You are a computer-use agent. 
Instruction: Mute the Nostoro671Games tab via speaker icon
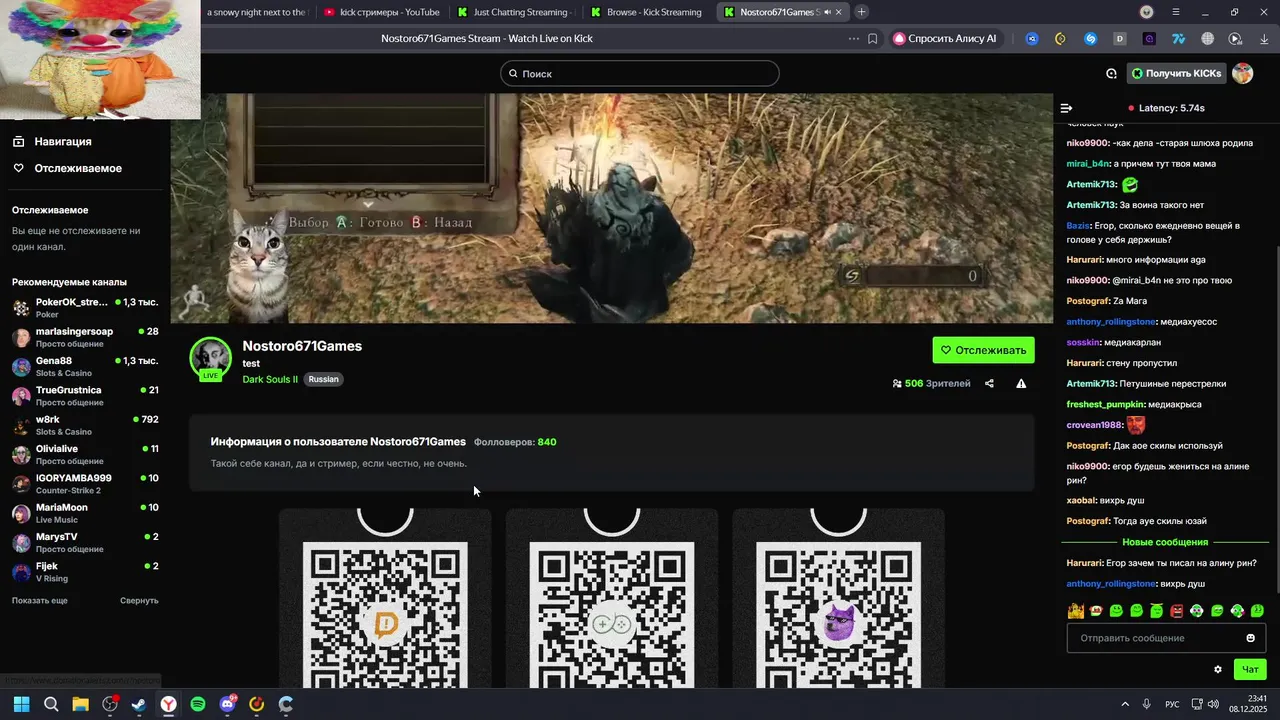[x=827, y=12]
